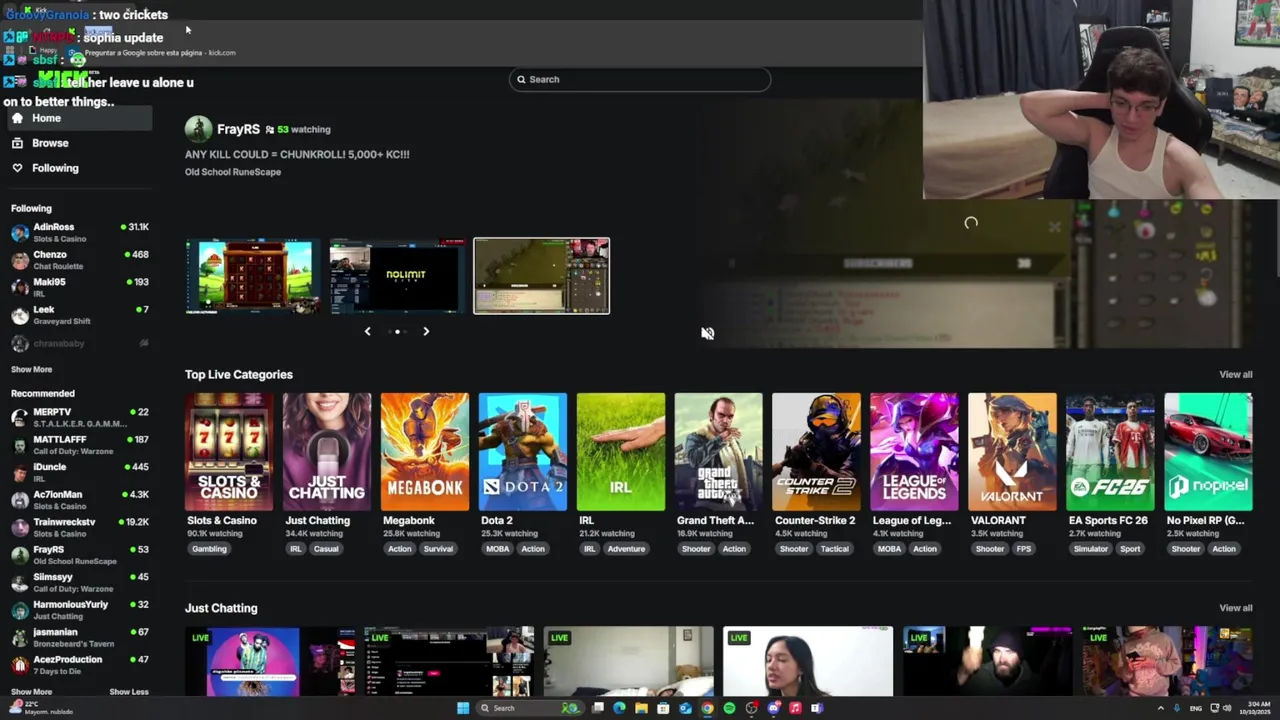Open IRL category card

pyautogui.click(x=620, y=452)
